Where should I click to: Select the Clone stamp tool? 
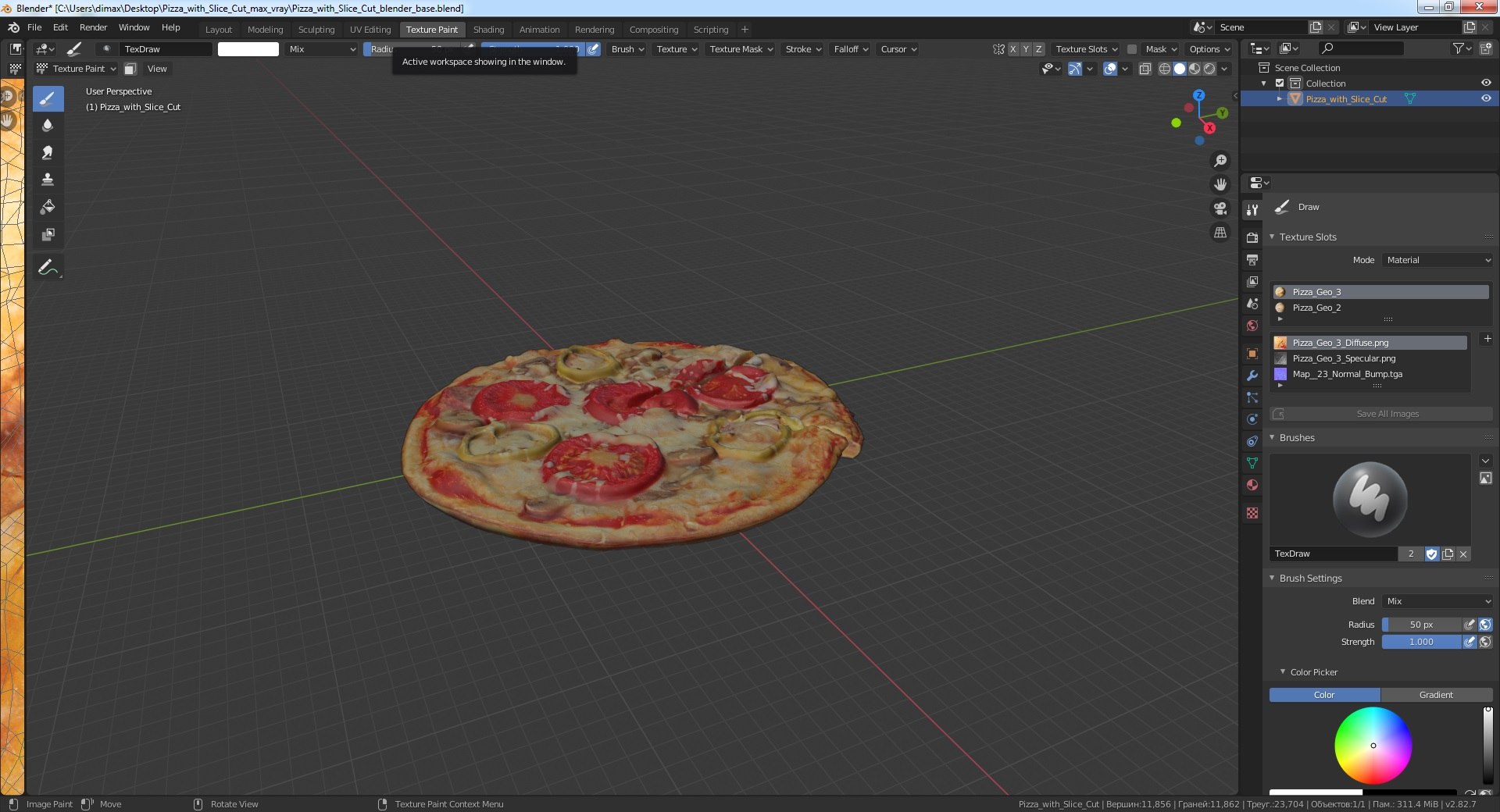[x=48, y=180]
